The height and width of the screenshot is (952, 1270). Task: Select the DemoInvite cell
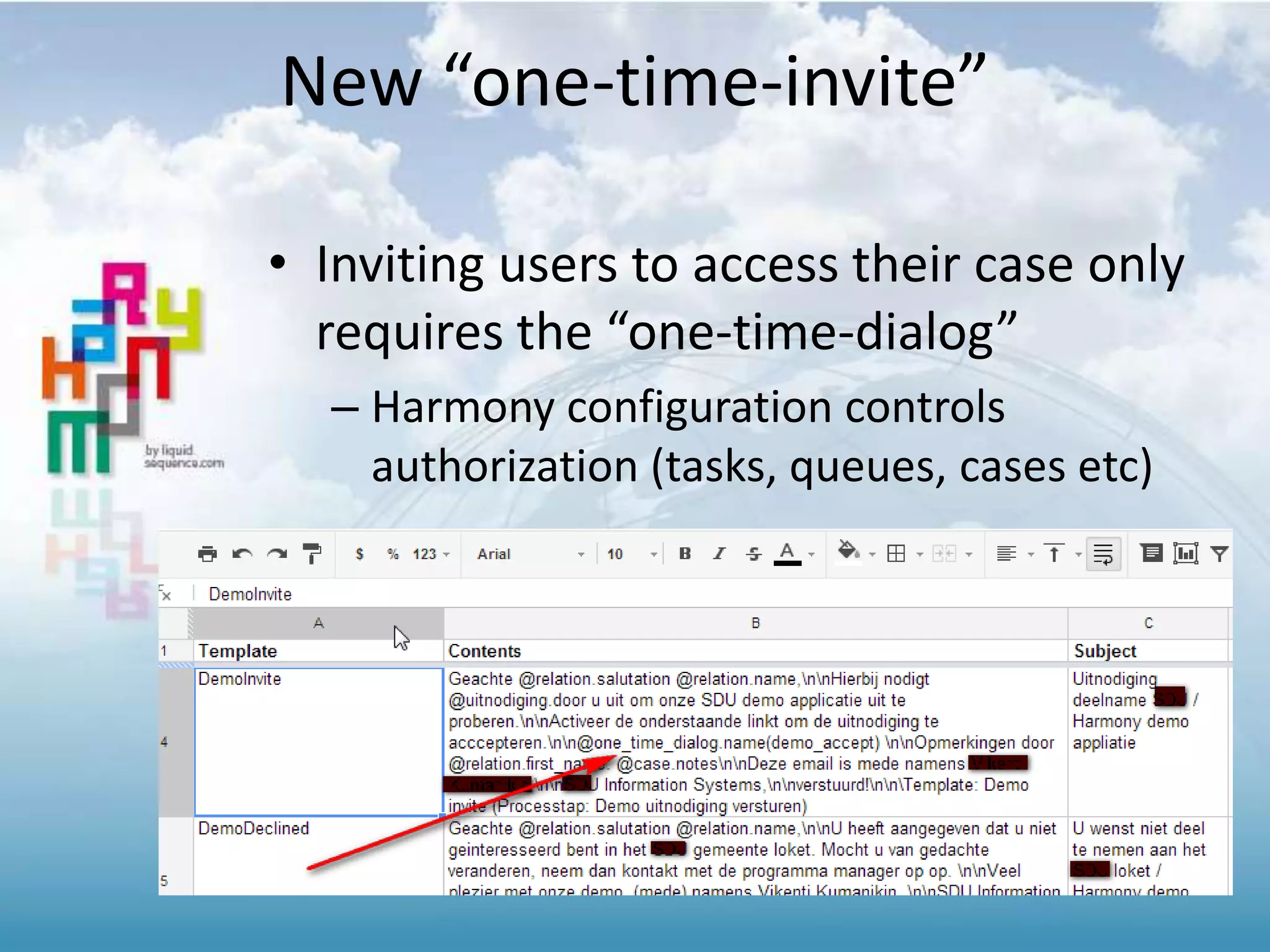coord(319,741)
